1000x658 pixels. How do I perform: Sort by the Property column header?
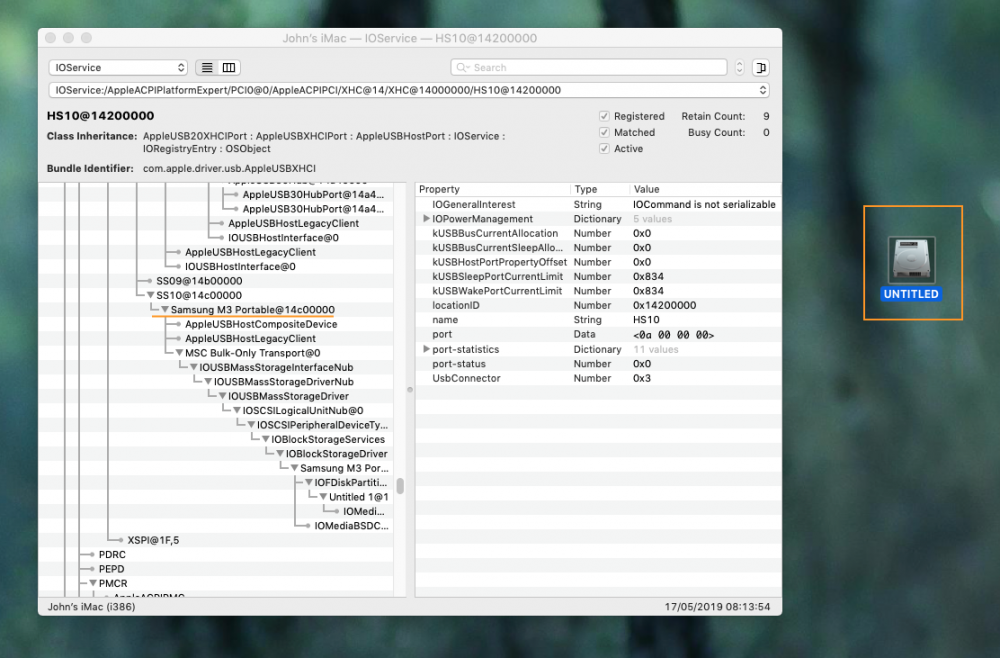click(492, 189)
